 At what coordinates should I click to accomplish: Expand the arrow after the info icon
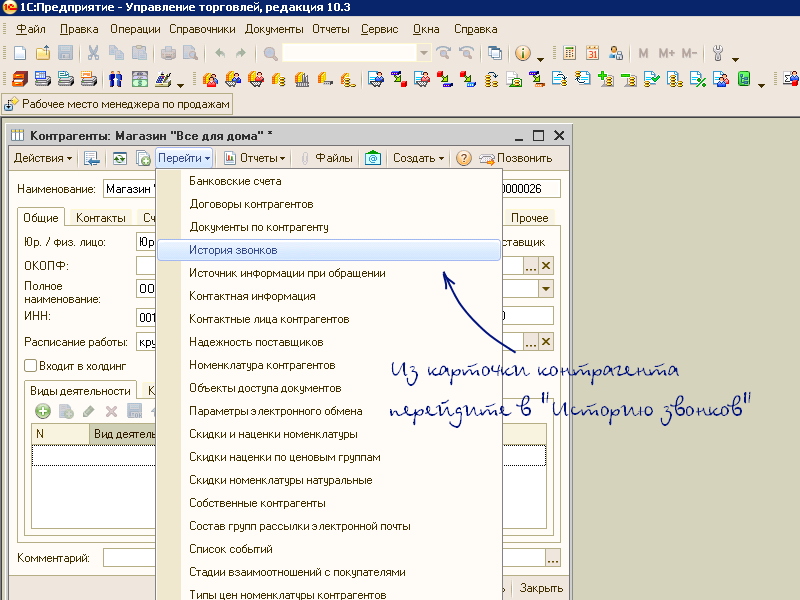[540, 59]
